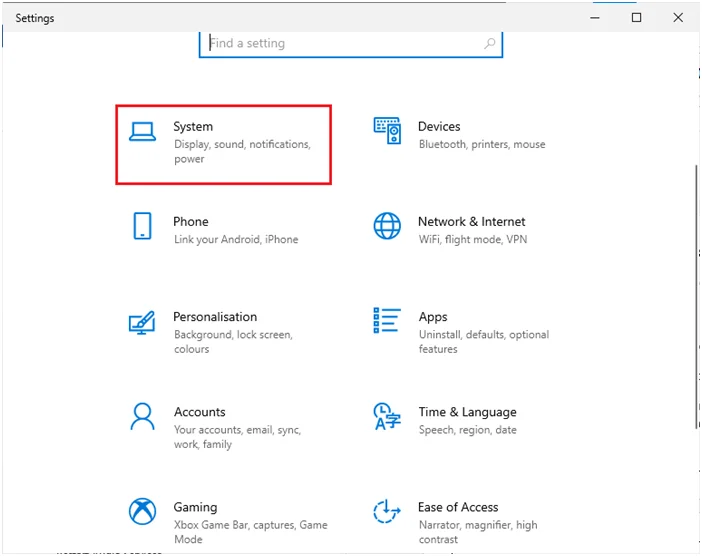Click the Ease of Access icon

pyautogui.click(x=387, y=511)
